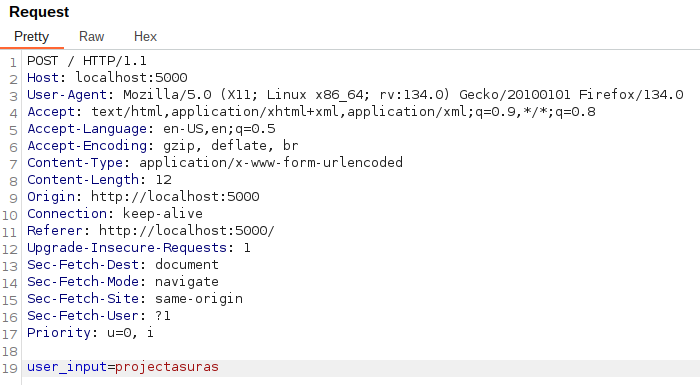Click the Content-Length value 12
700x385 pixels.
click(x=163, y=180)
